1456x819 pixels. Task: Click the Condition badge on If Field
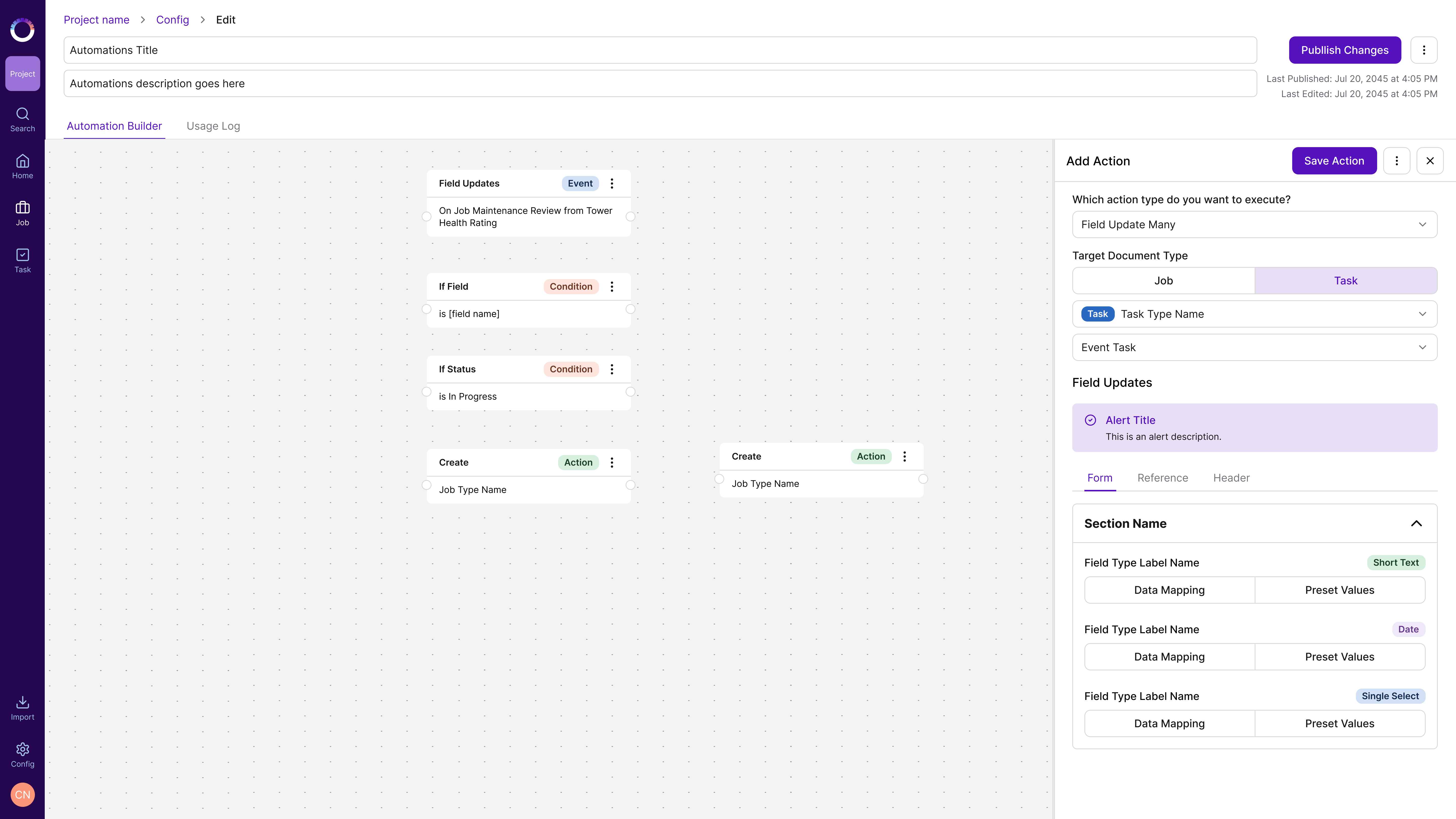[x=571, y=287]
